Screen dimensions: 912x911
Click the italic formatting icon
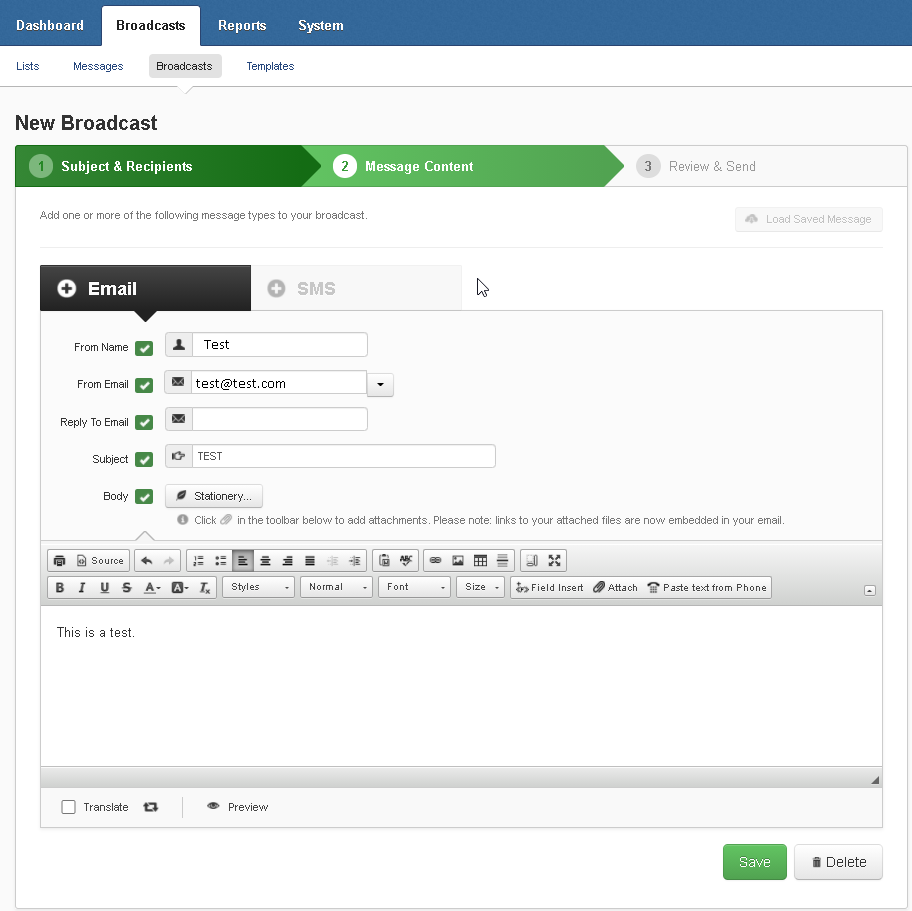click(x=82, y=588)
